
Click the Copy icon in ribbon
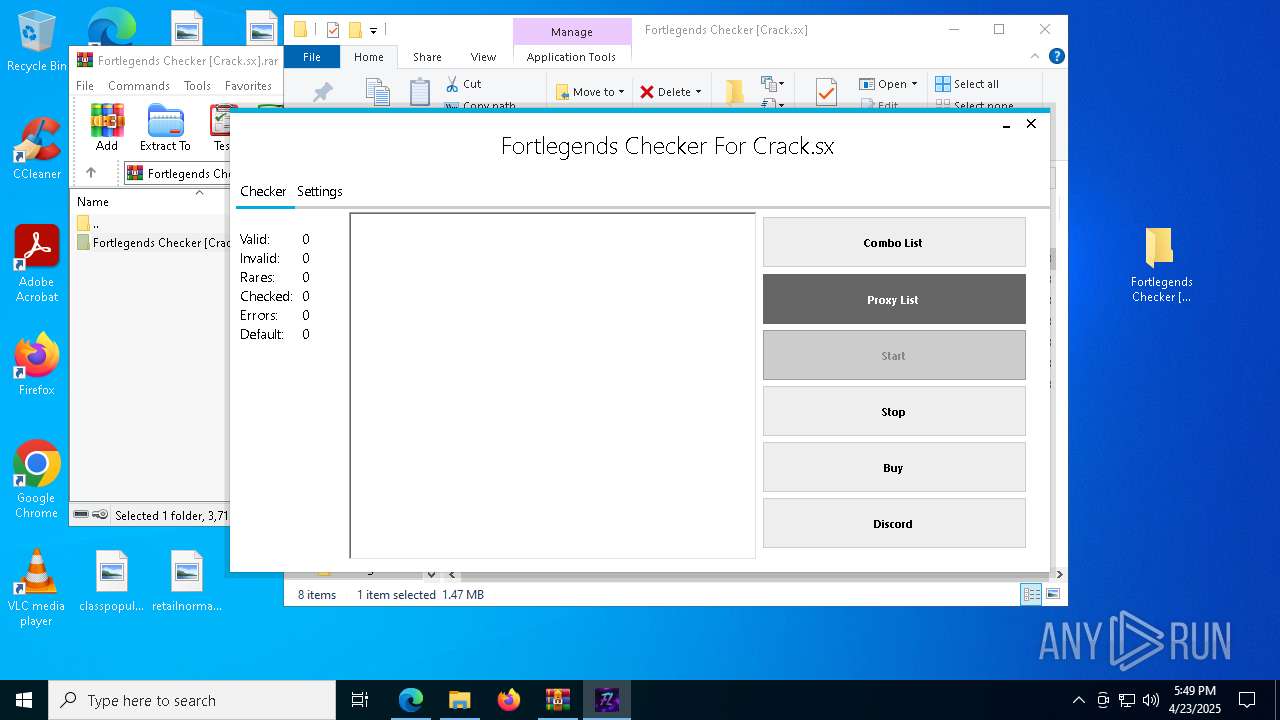coord(378,92)
